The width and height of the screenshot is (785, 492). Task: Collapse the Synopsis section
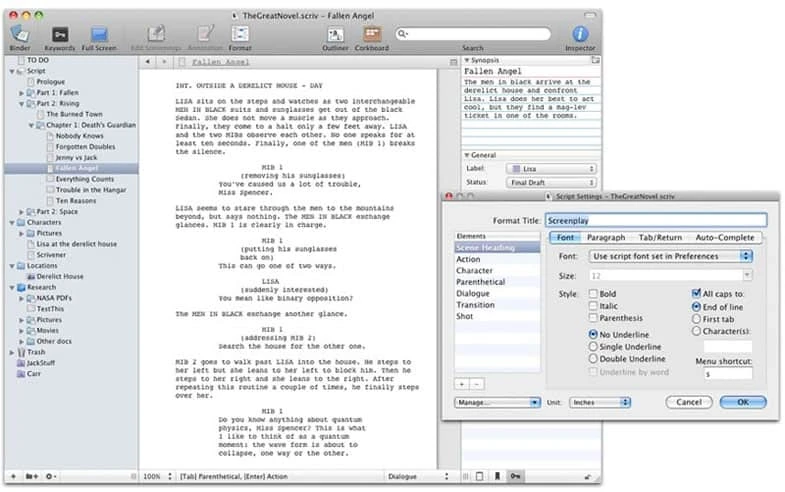467,60
